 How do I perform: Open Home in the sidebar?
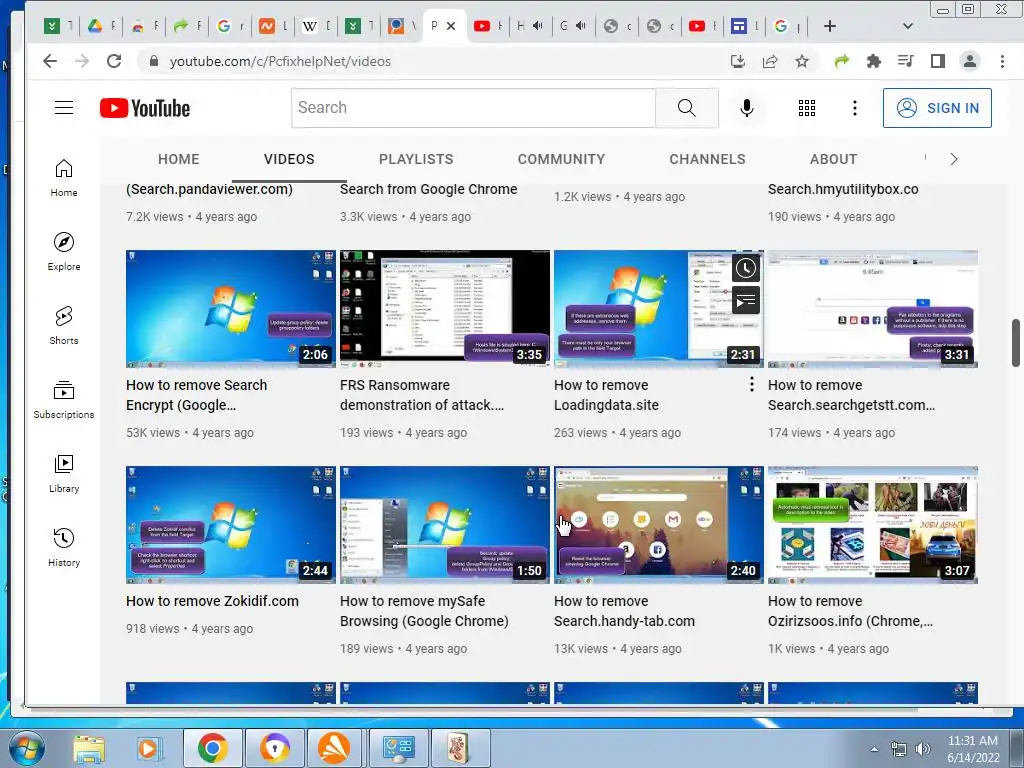(63, 178)
